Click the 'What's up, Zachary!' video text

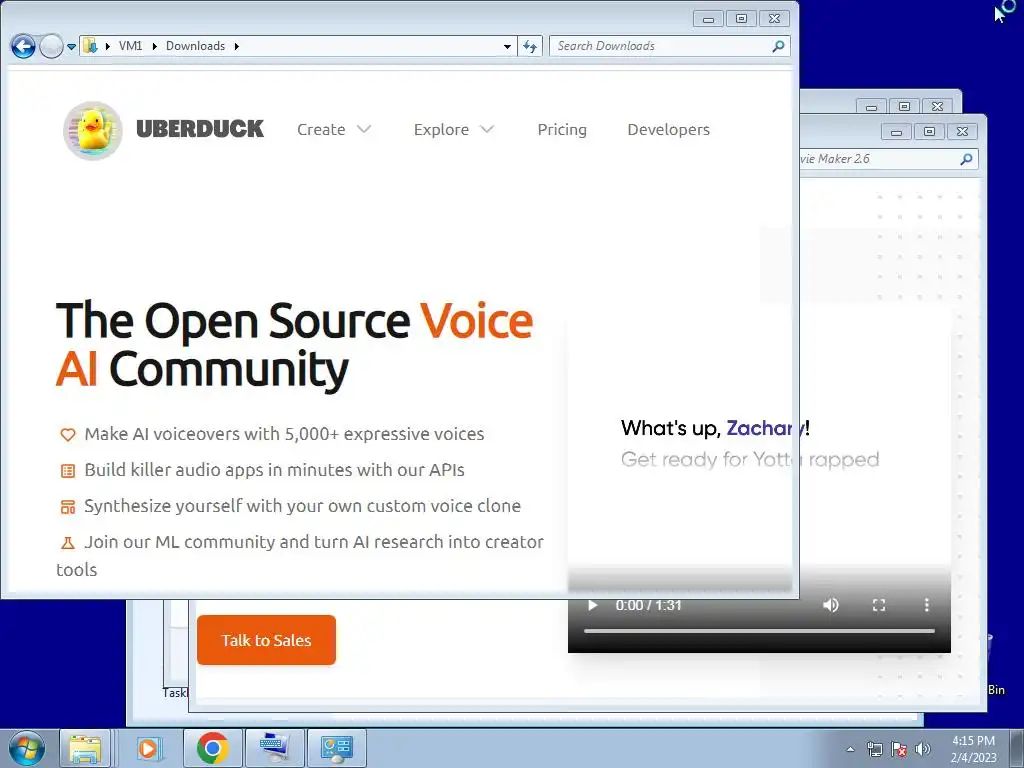click(715, 428)
